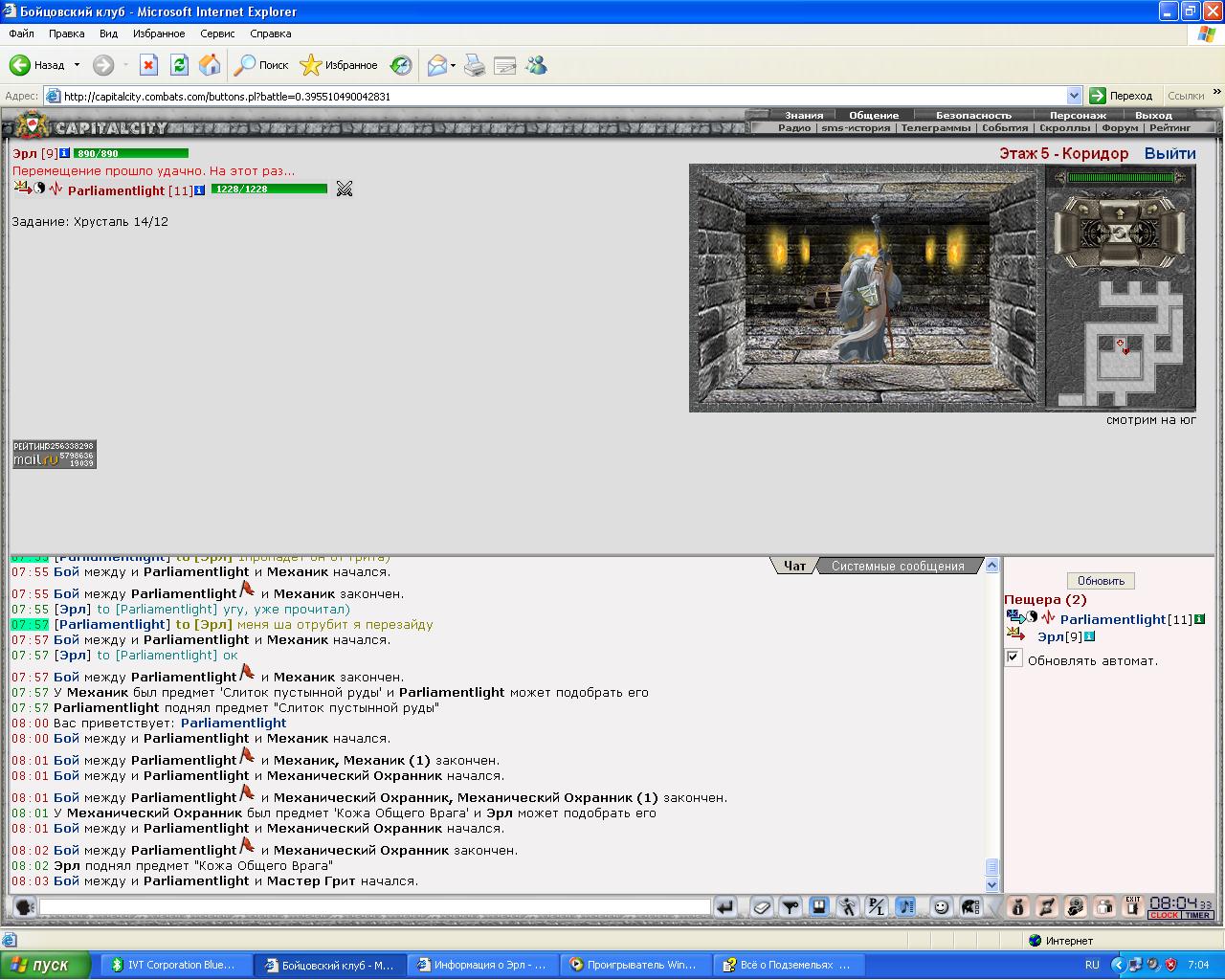Click the Обновить button

pos(1101,581)
